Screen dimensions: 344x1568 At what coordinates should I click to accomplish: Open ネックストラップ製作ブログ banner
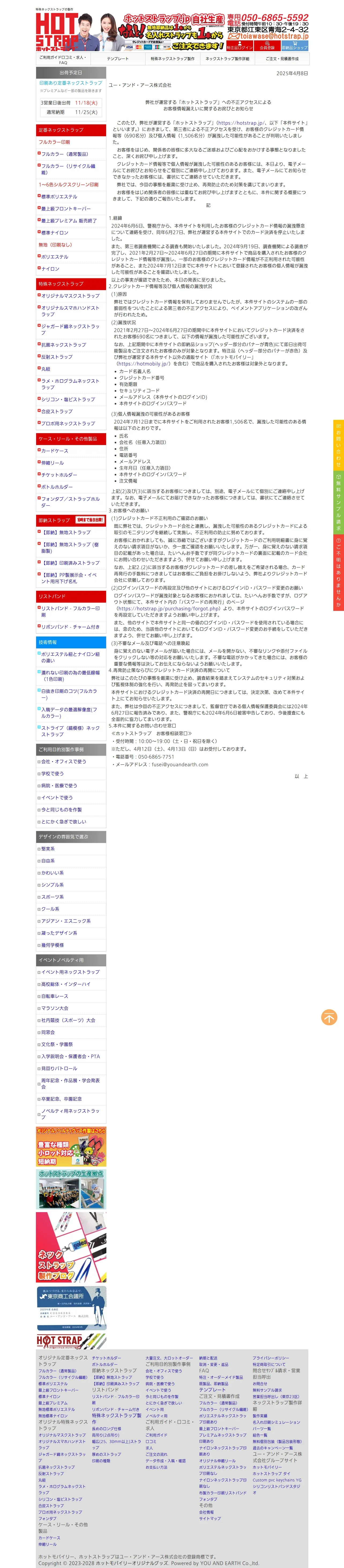click(71, 1248)
